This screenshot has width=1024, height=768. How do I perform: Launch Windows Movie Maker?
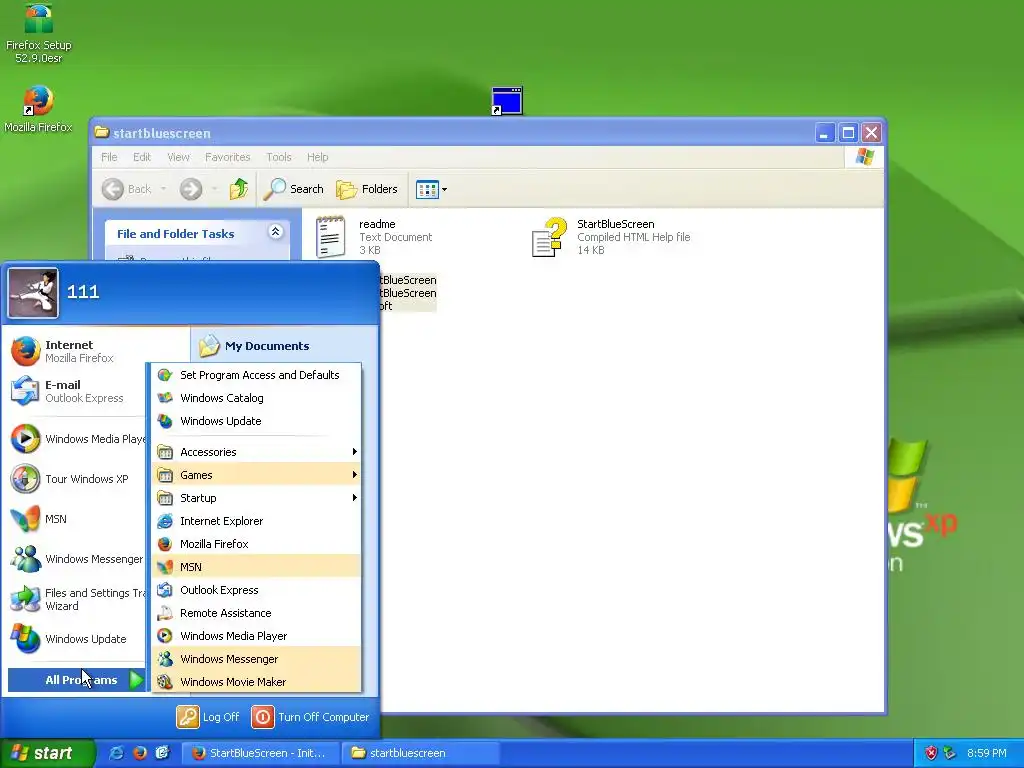pos(257,682)
